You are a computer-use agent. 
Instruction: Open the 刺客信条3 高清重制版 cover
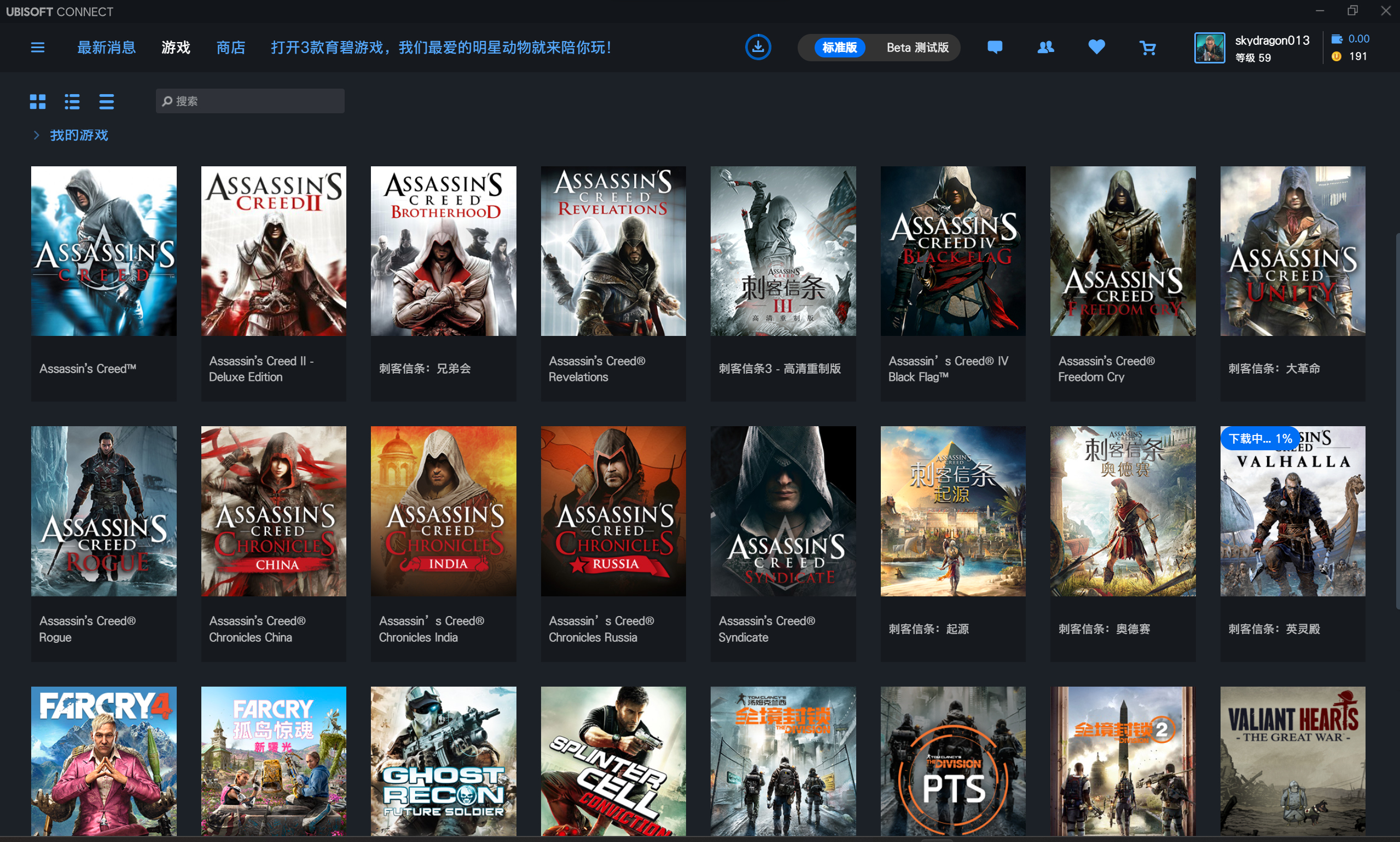(783, 251)
